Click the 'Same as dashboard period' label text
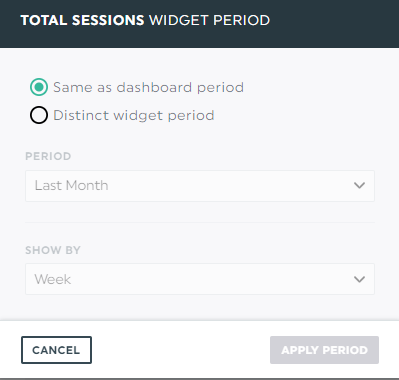This screenshot has height=380, width=399. (x=148, y=87)
